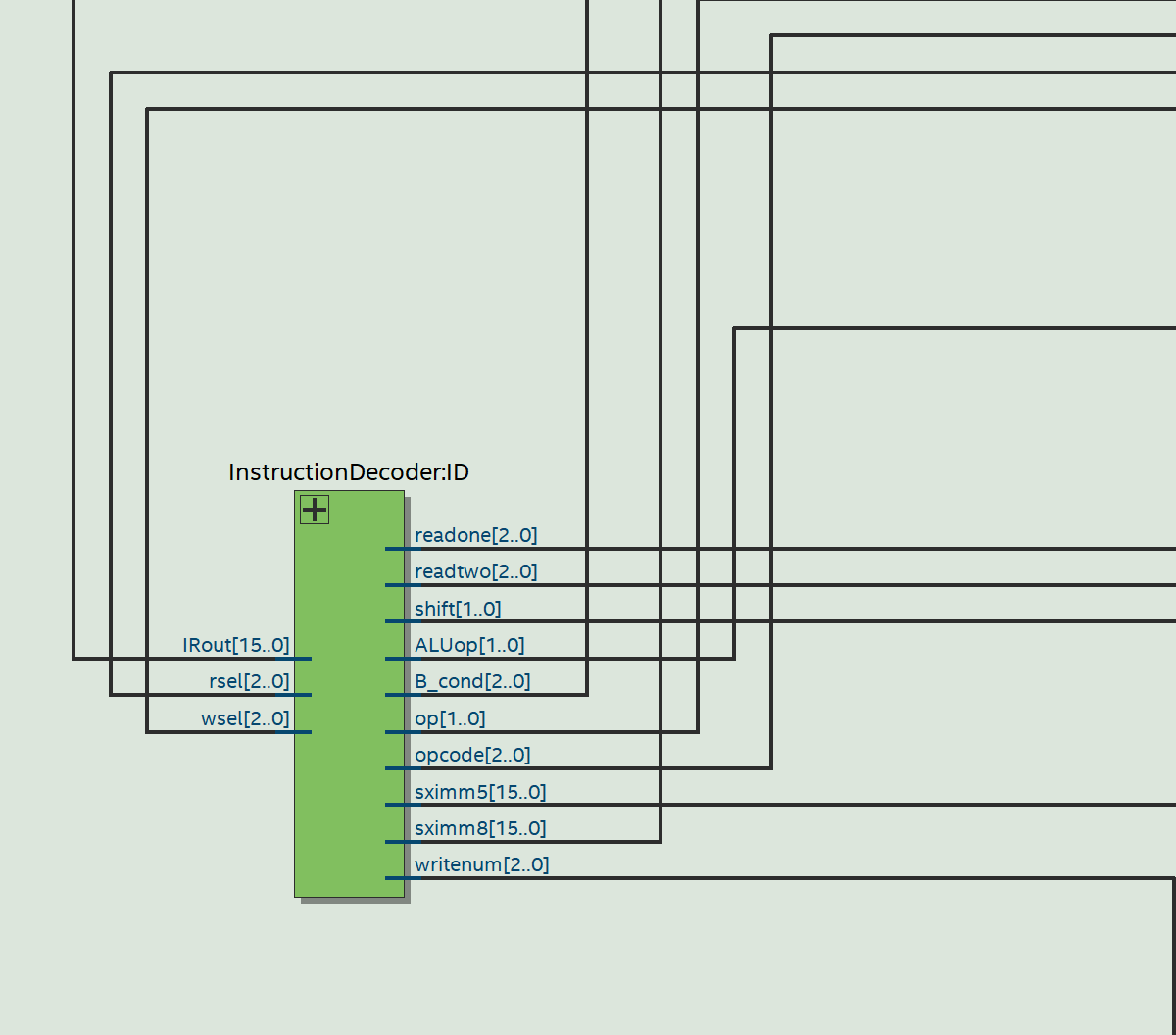
Task: Select the InstructionDecoder:ID title text
Action: [x=348, y=471]
